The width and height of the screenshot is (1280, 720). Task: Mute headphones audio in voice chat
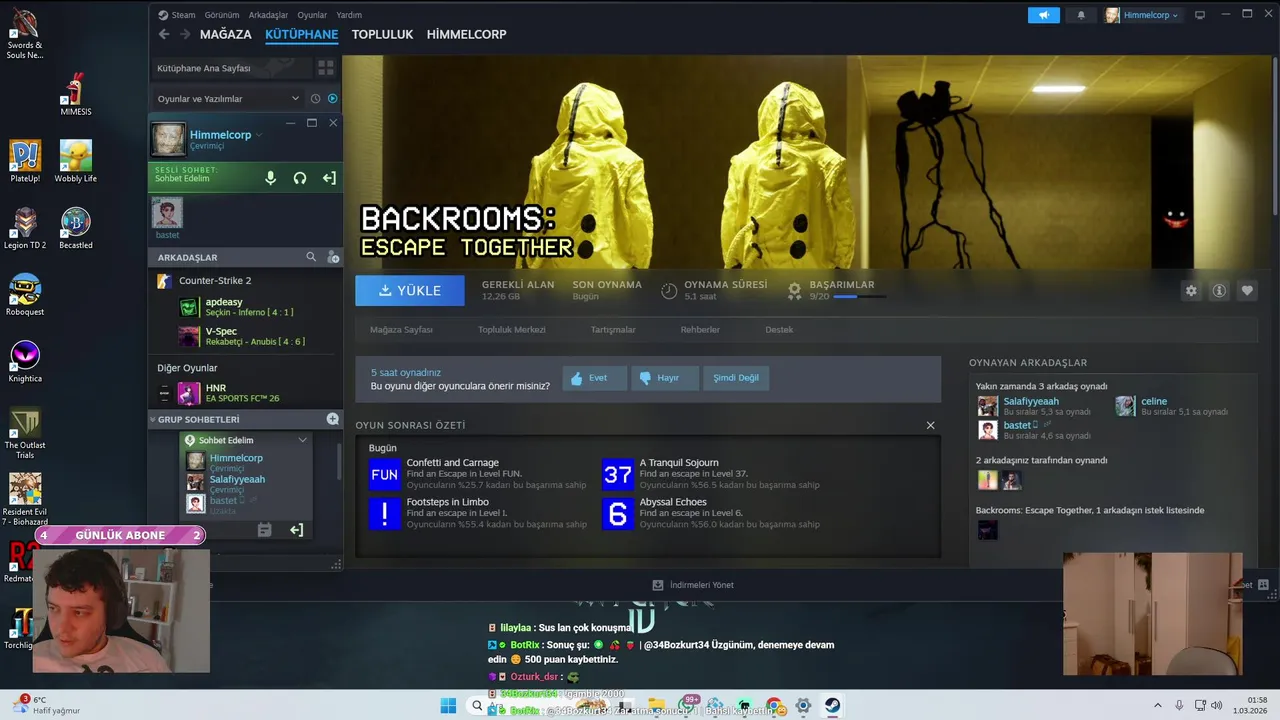tap(299, 178)
